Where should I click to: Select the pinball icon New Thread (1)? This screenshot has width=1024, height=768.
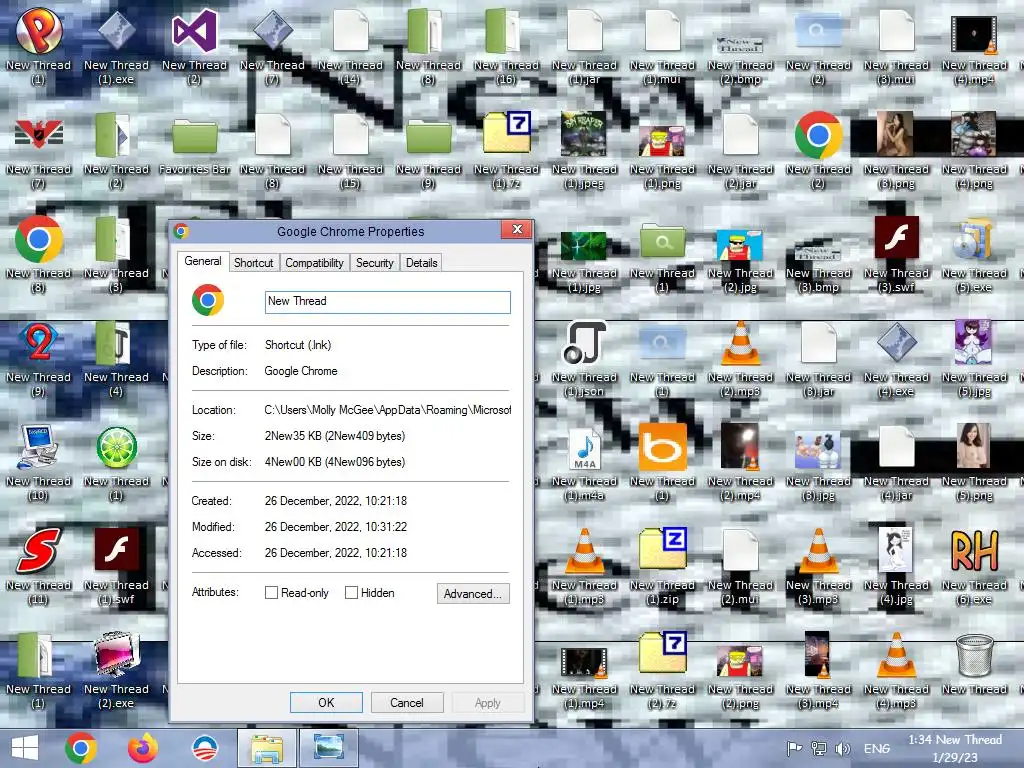(39, 46)
